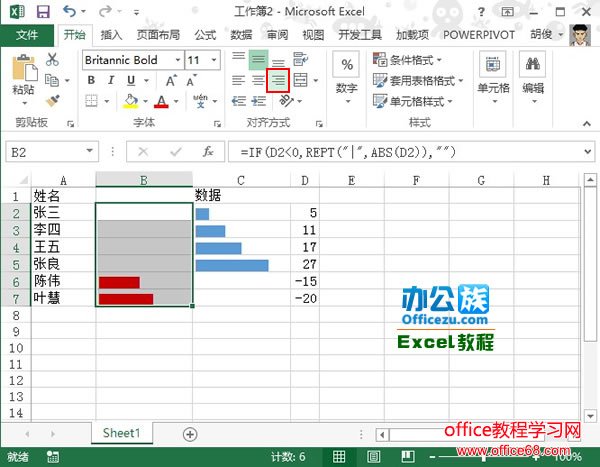
Task: Decrease indent in alignment group
Action: point(239,101)
